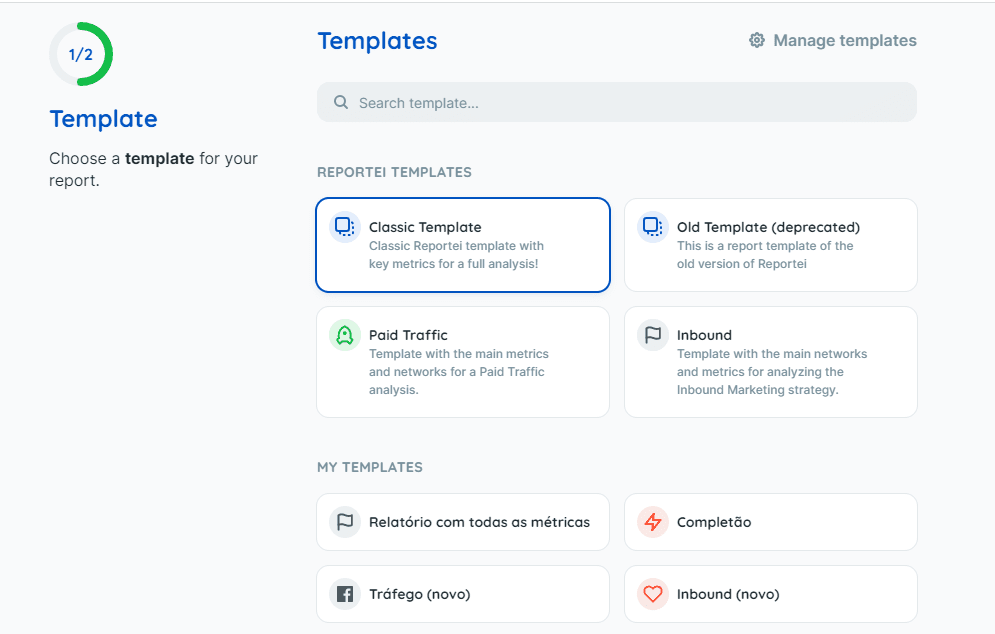Click the Tráfego (novo) Facebook icon
This screenshot has width=995, height=634.
[x=345, y=594]
